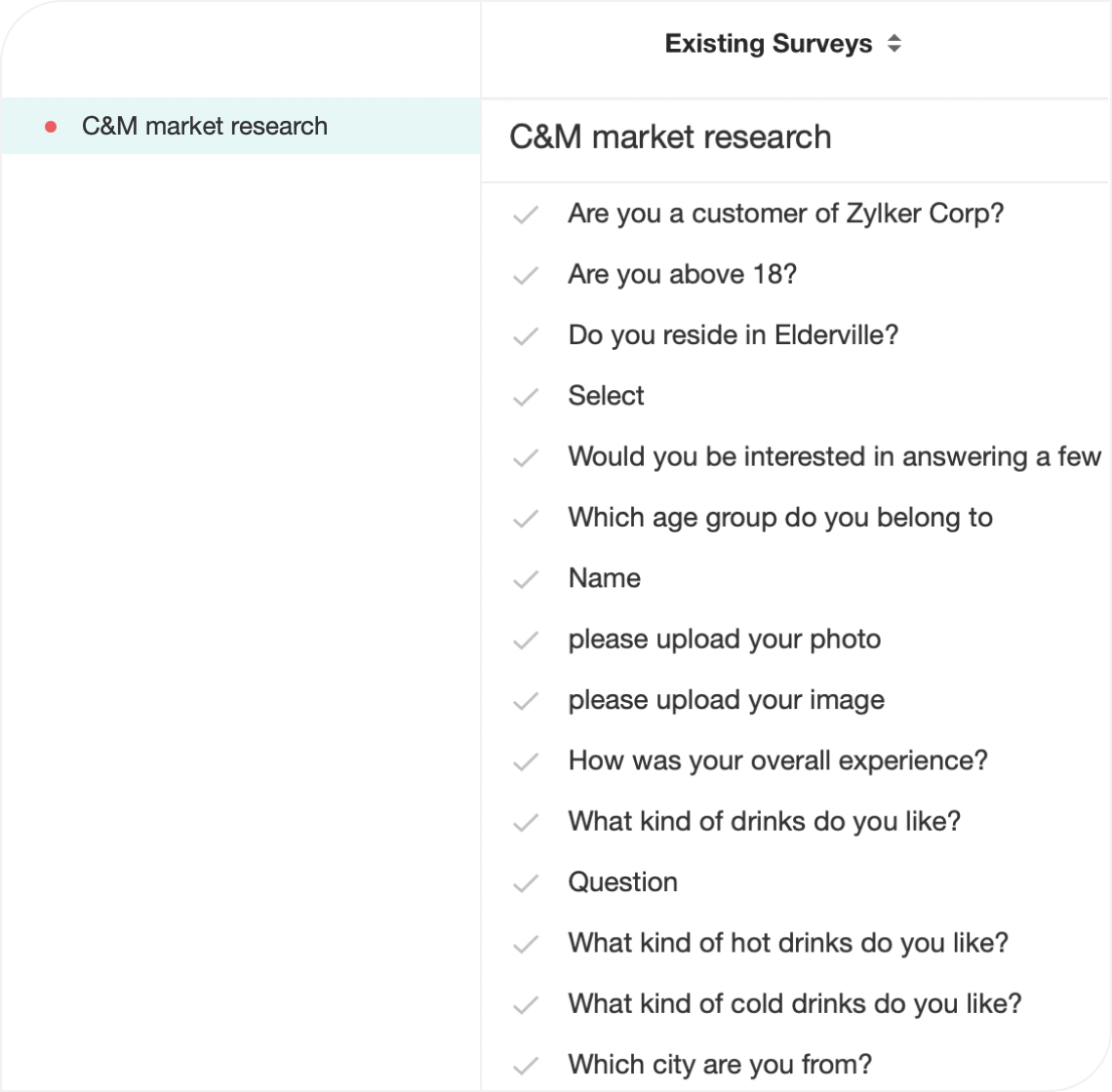Click checkmark icon beside 'Which age group' question
Screen dimensions: 1112x1092
(x=526, y=519)
